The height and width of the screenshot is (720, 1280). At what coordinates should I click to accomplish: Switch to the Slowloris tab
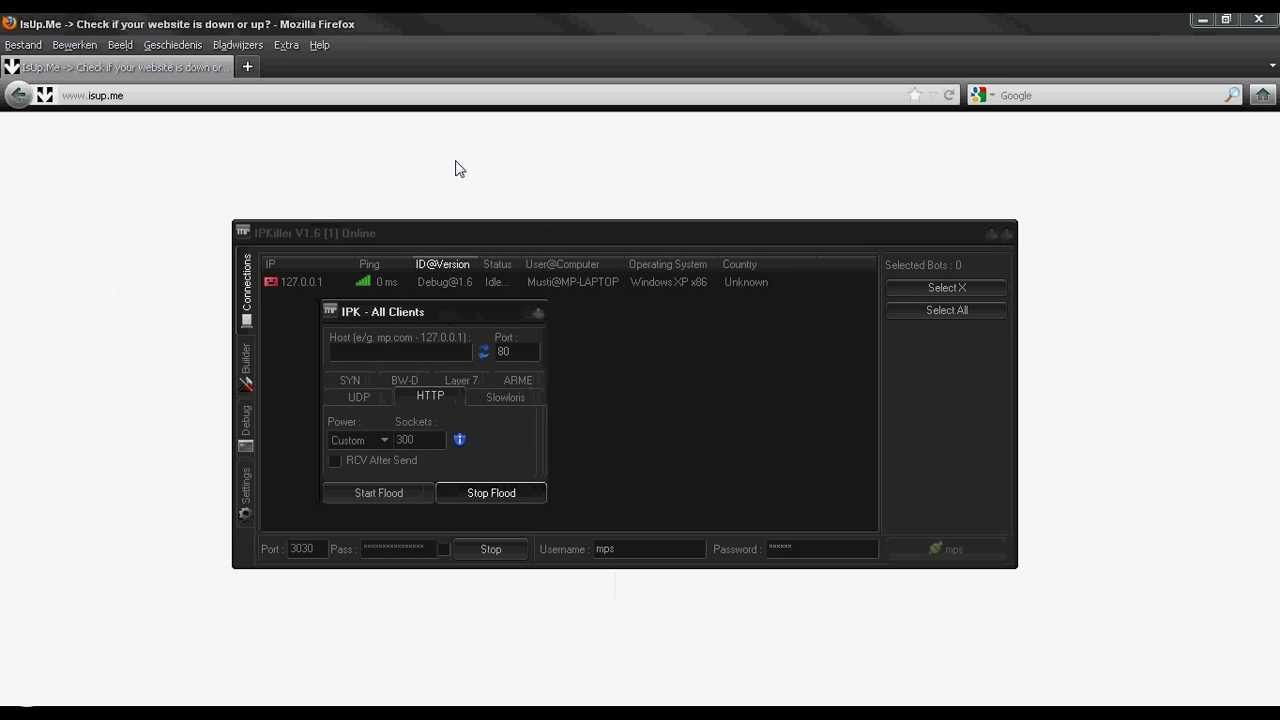505,397
